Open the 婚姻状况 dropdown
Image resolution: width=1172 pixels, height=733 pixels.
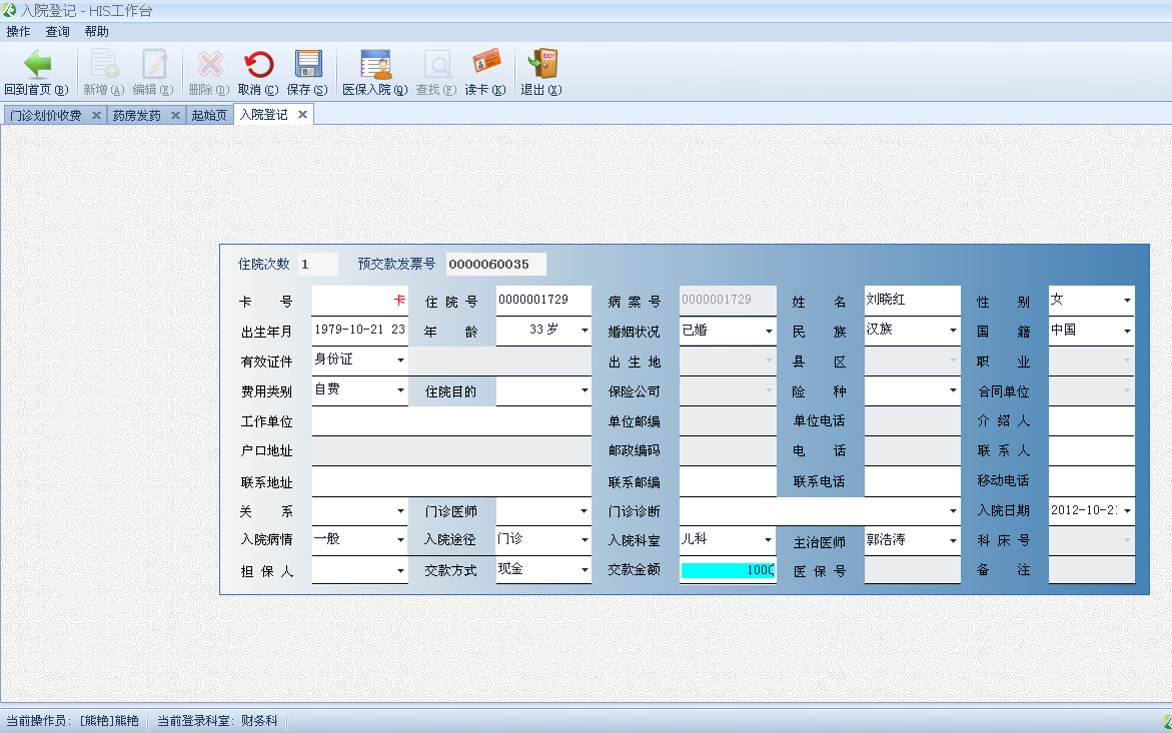point(768,331)
